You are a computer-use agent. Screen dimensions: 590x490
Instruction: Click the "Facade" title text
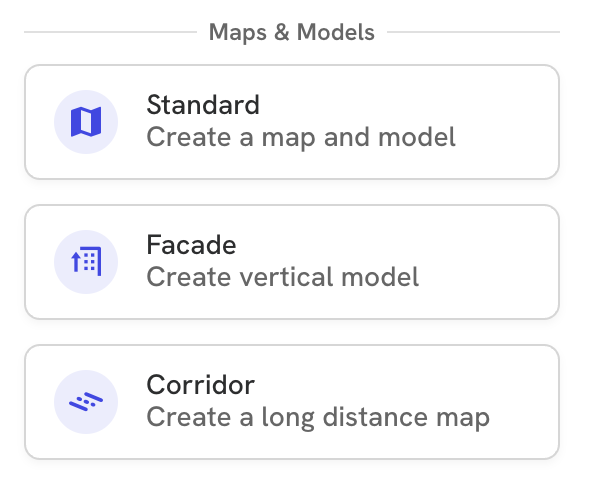pos(192,245)
